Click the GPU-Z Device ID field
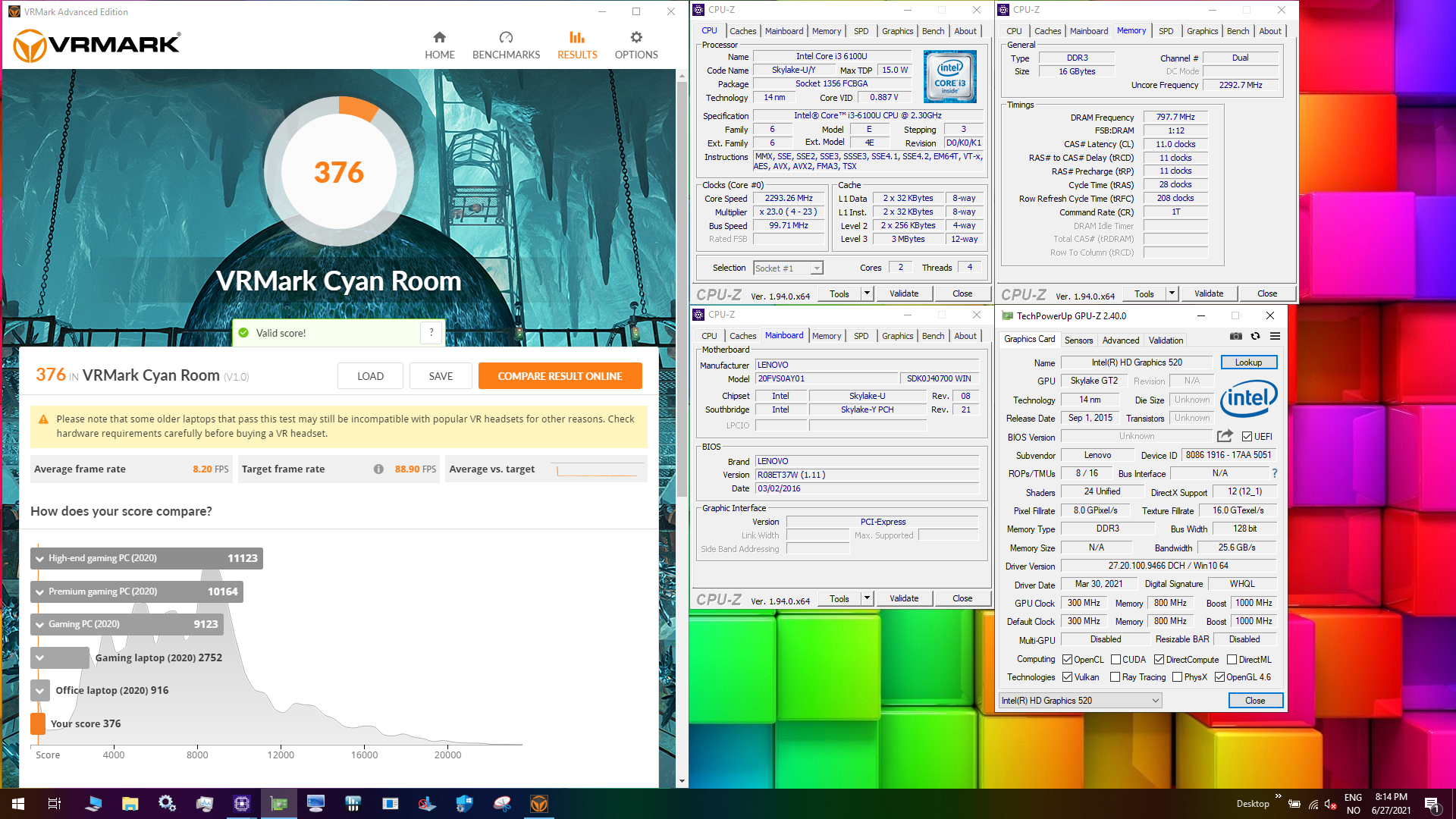 pyautogui.click(x=1228, y=455)
